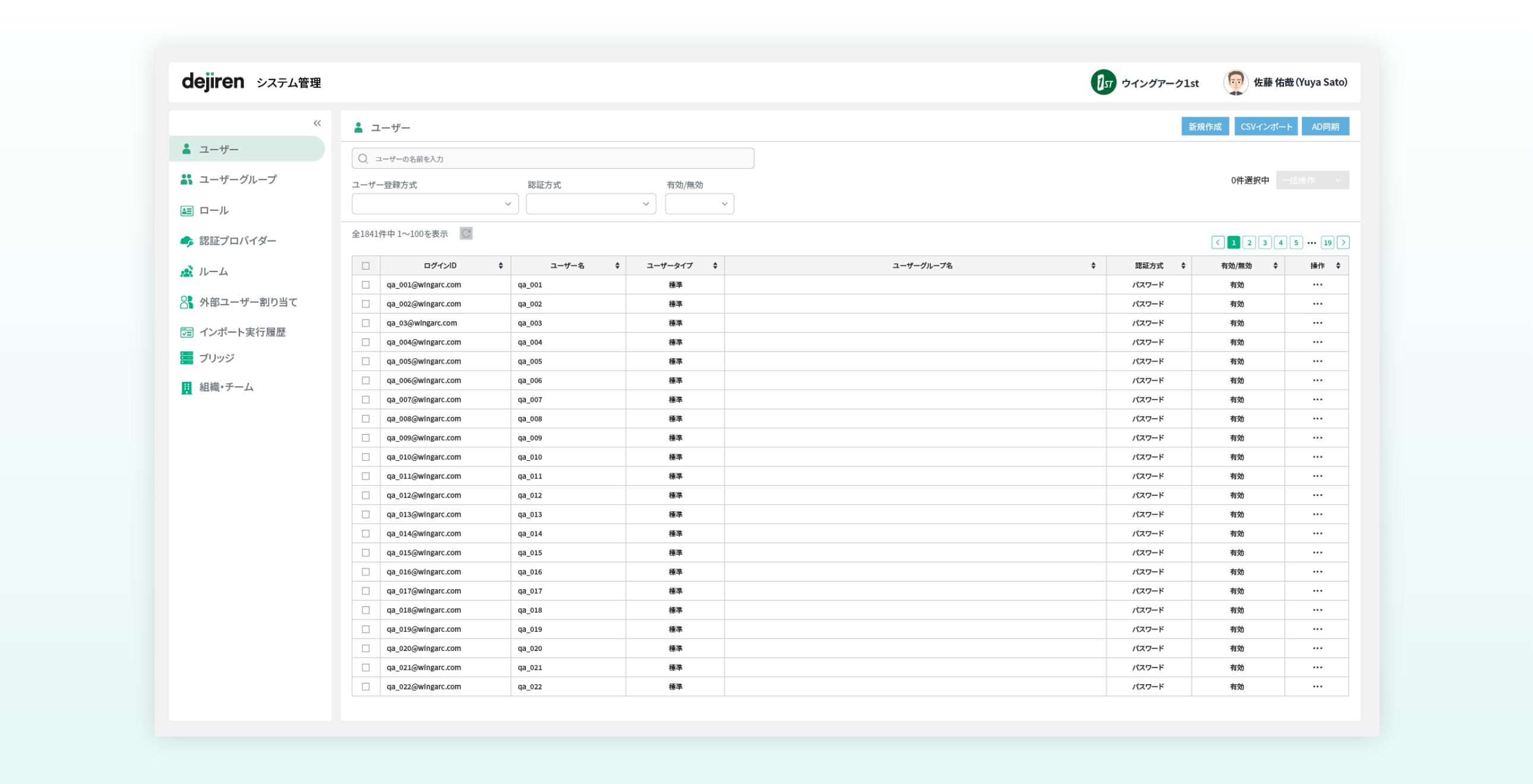Open the 有効/無効 filter dropdown
This screenshot has height=784, width=1533.
699,204
